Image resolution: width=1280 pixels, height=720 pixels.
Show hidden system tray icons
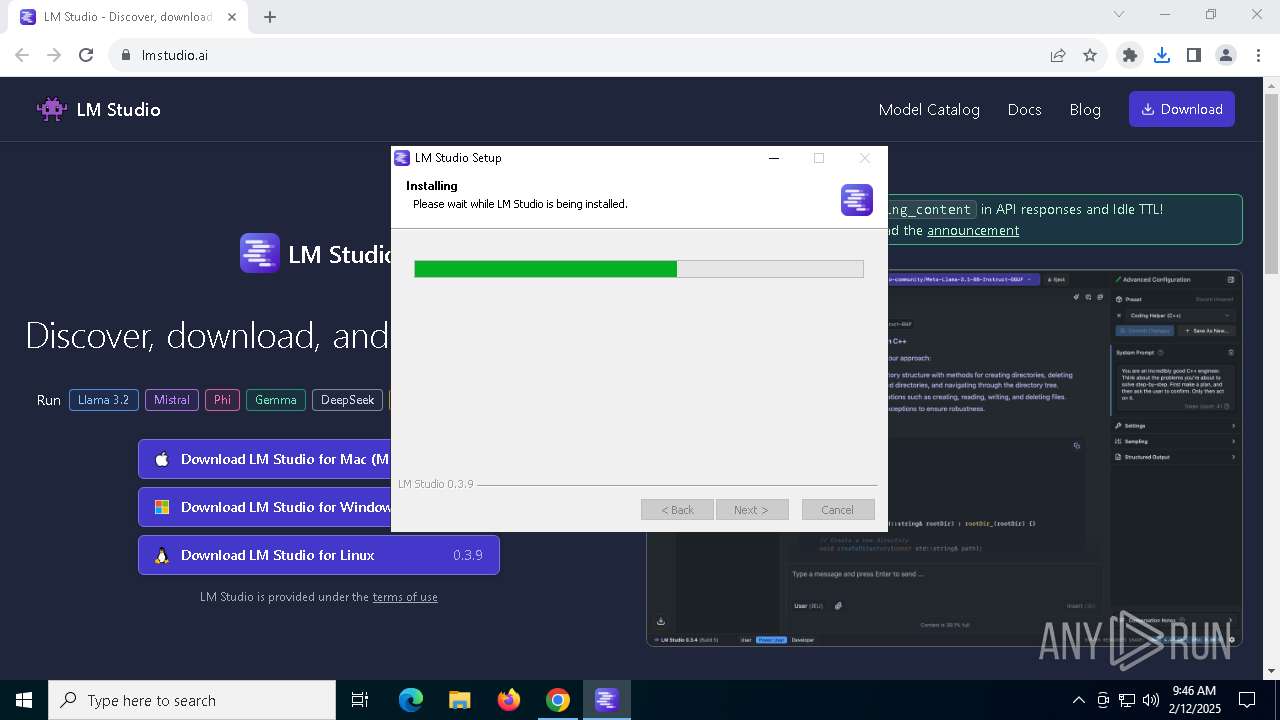1078,700
